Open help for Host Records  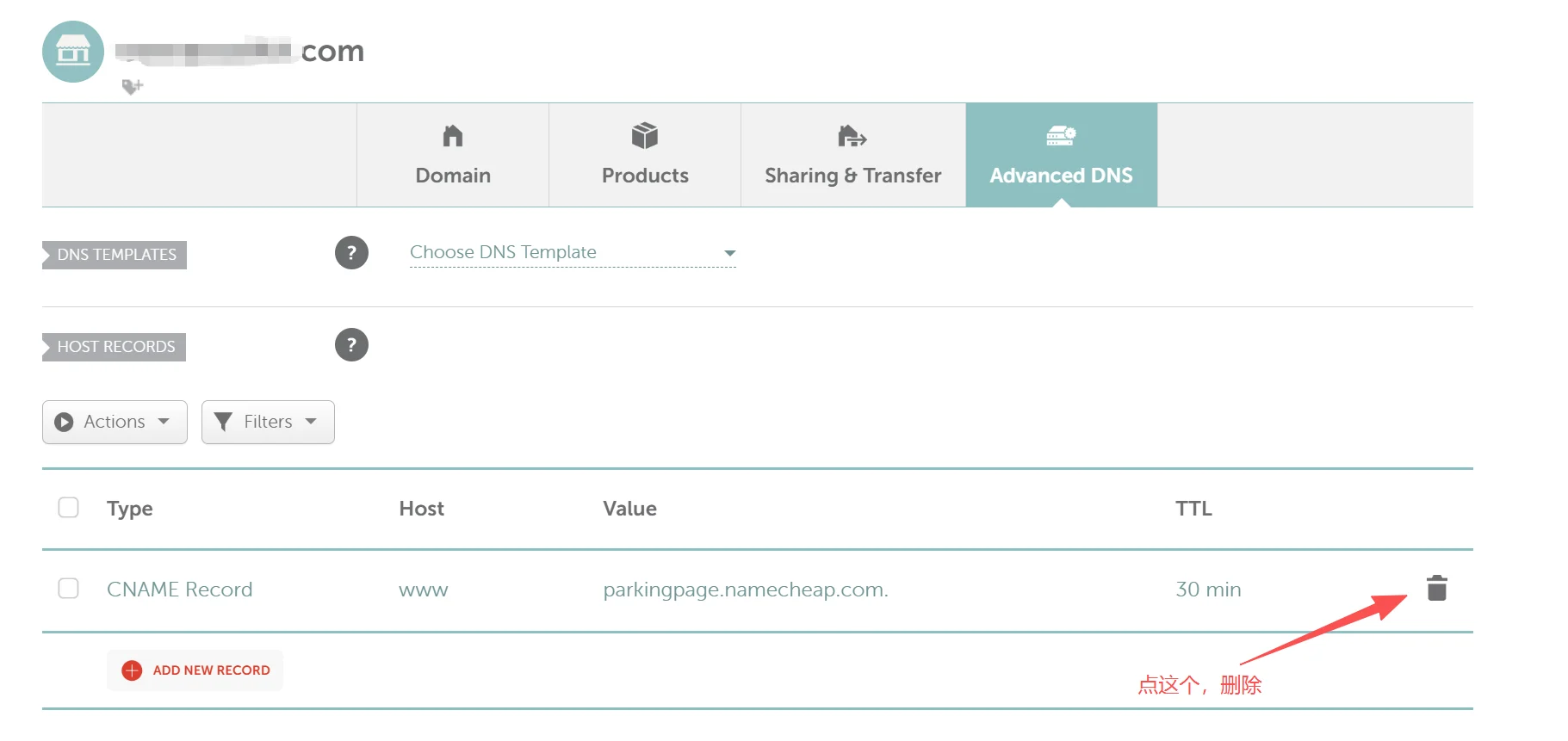(x=351, y=345)
